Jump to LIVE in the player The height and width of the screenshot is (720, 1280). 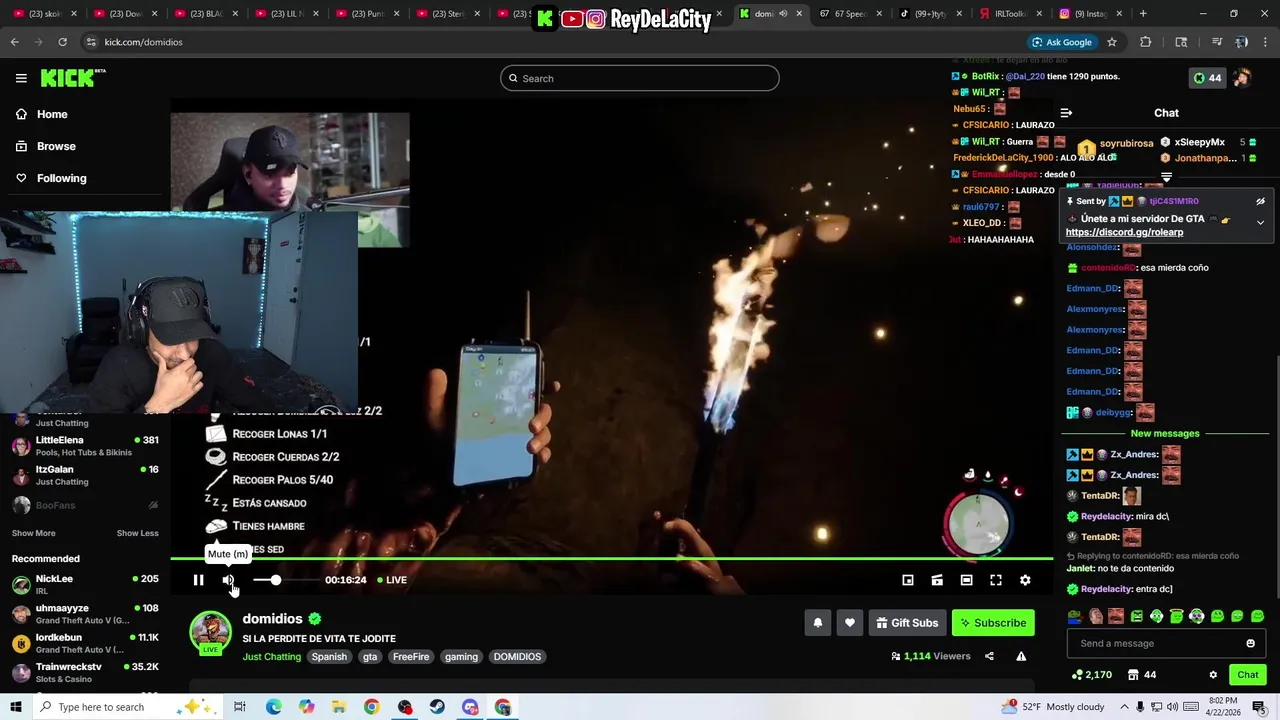(x=390, y=580)
